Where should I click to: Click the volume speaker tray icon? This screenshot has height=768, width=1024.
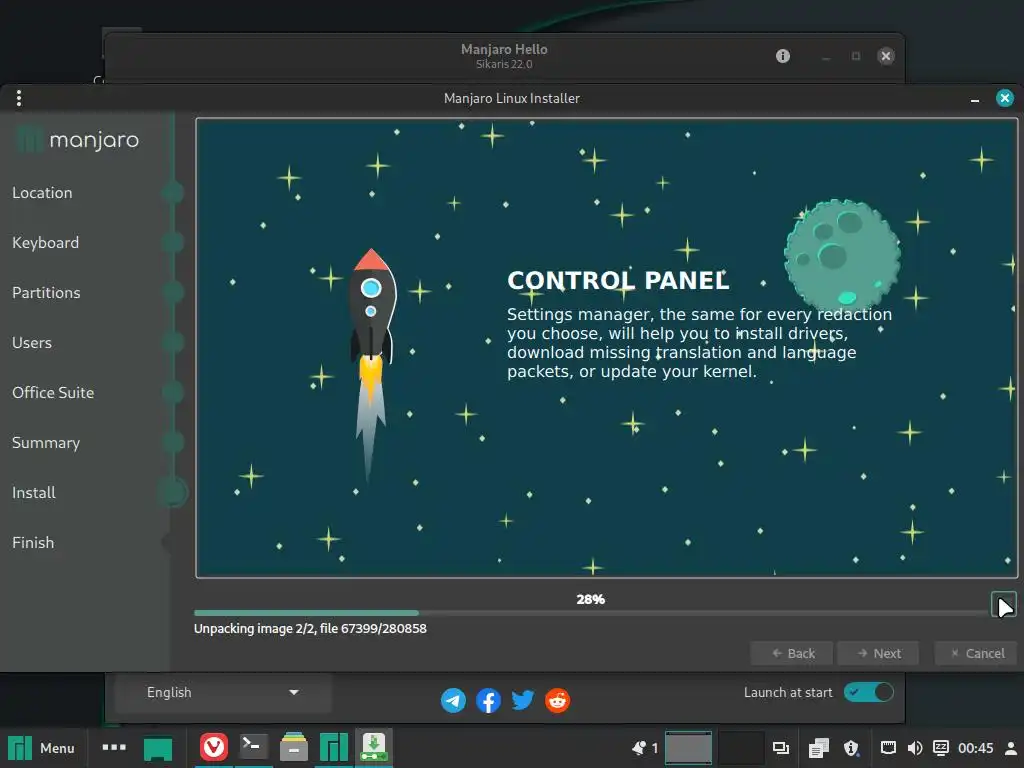915,748
